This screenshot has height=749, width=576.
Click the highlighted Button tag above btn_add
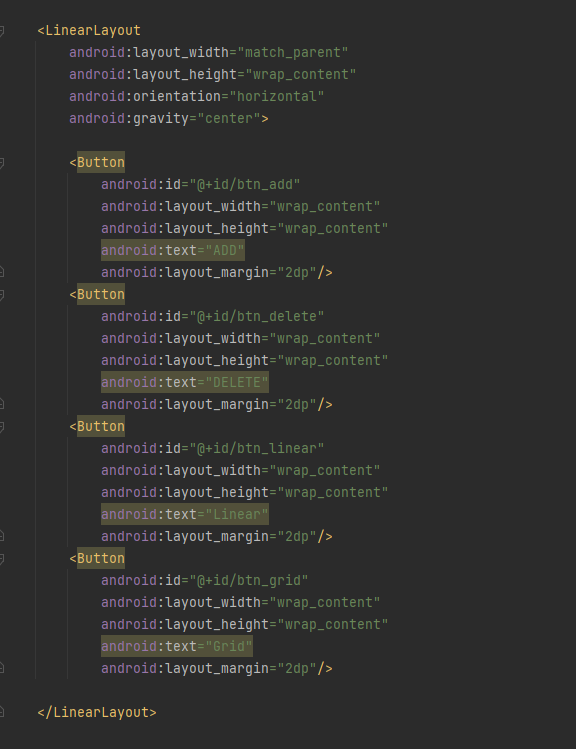tap(101, 162)
